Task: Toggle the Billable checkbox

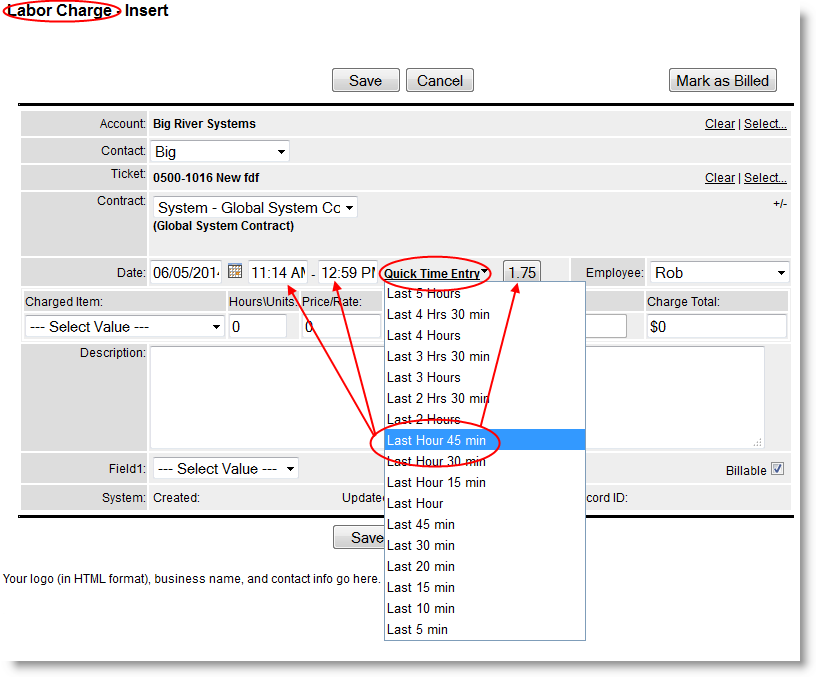Action: (x=777, y=469)
